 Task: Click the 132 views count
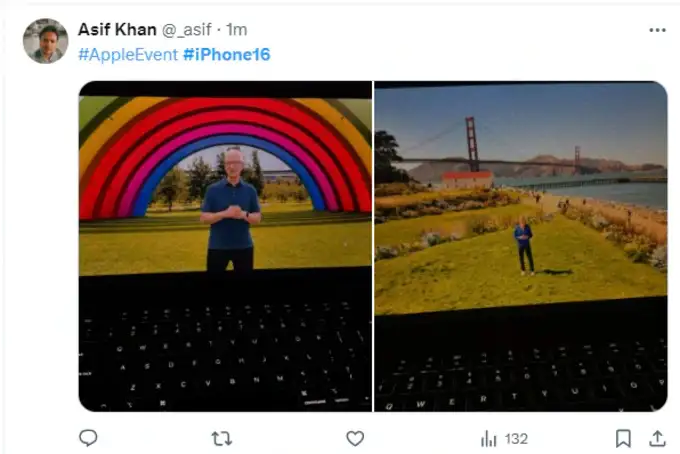(516, 438)
